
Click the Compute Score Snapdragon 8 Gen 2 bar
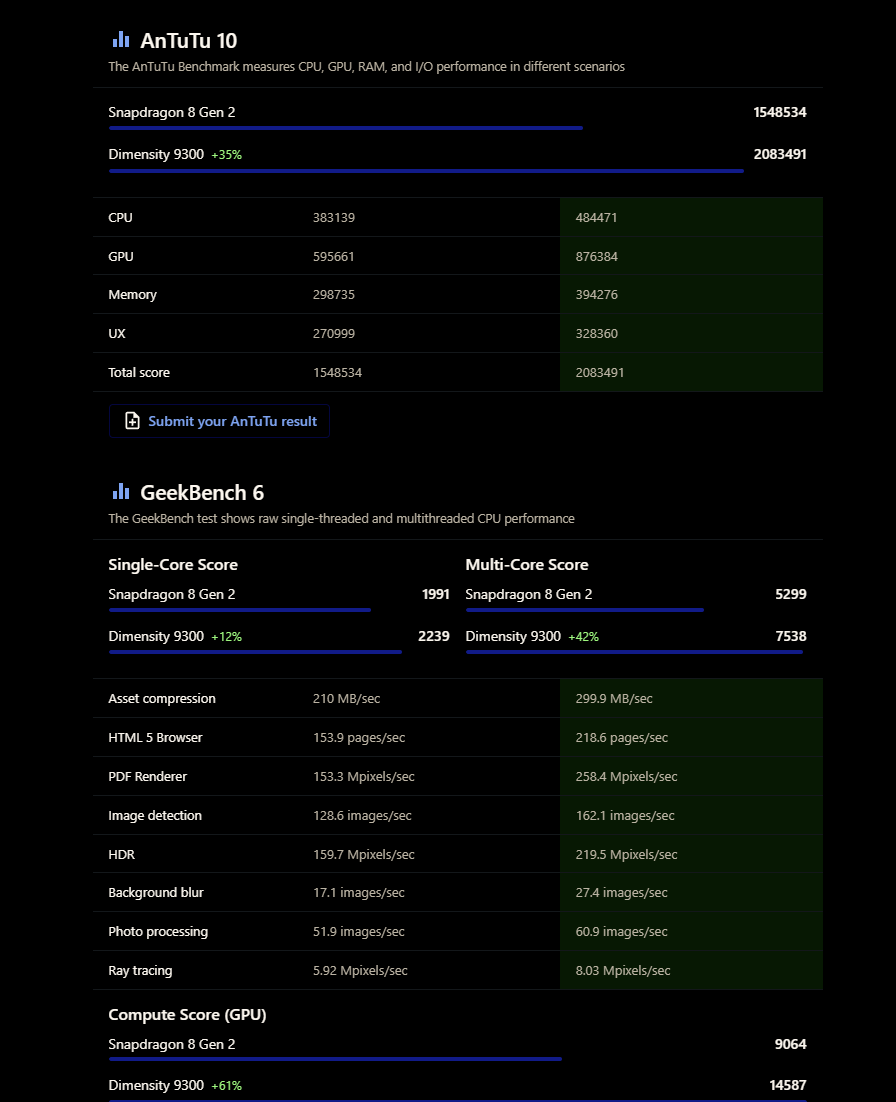tap(335, 1059)
